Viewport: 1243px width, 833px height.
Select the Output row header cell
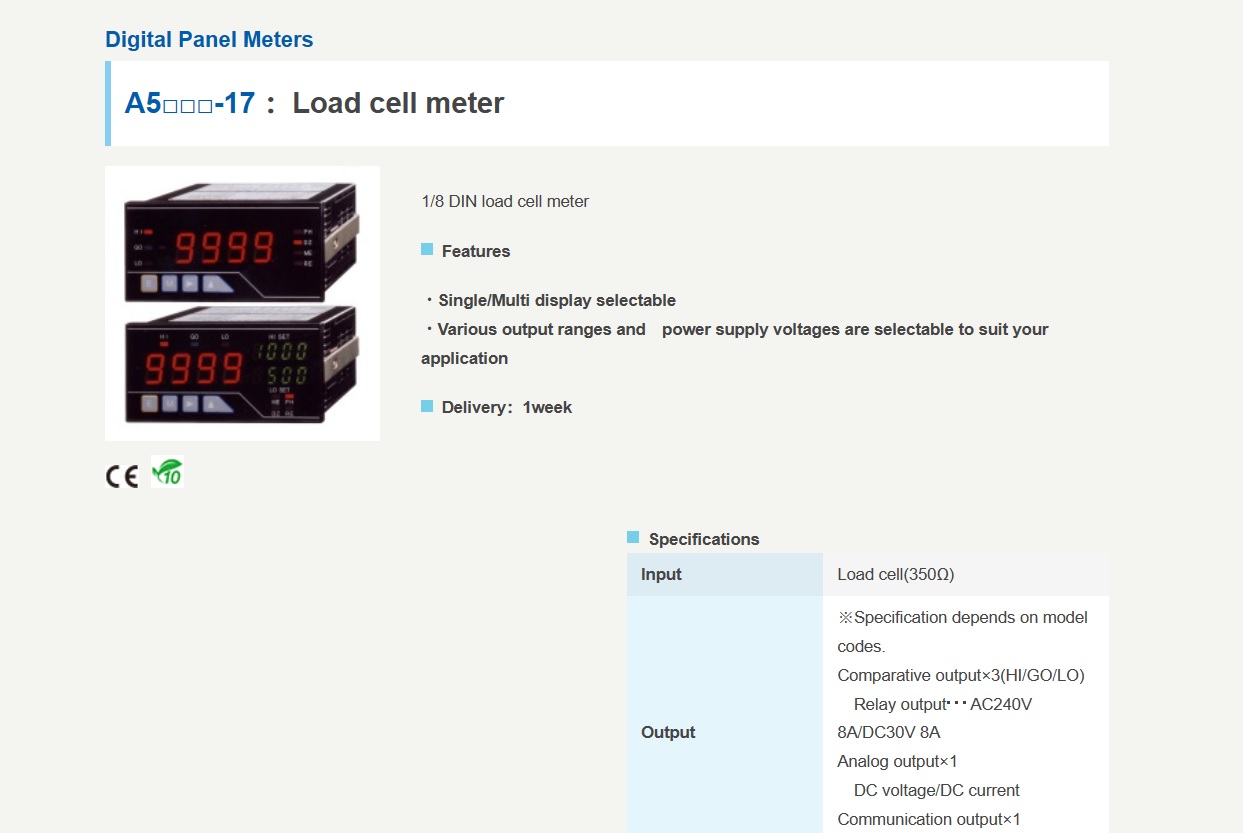(724, 732)
